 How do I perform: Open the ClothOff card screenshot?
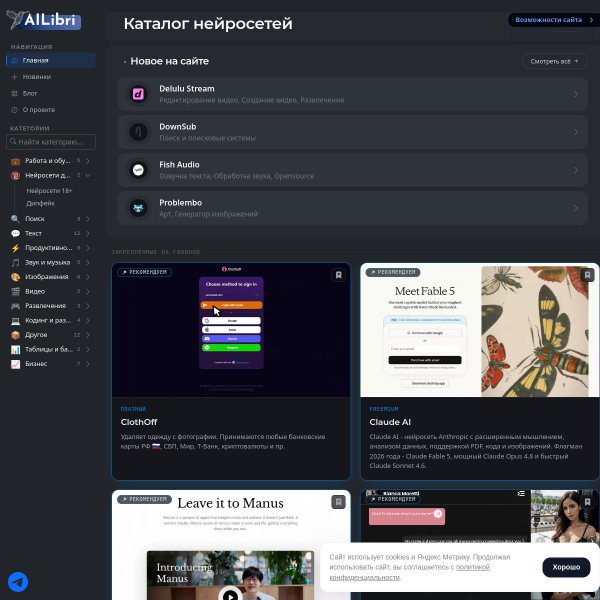pos(231,330)
